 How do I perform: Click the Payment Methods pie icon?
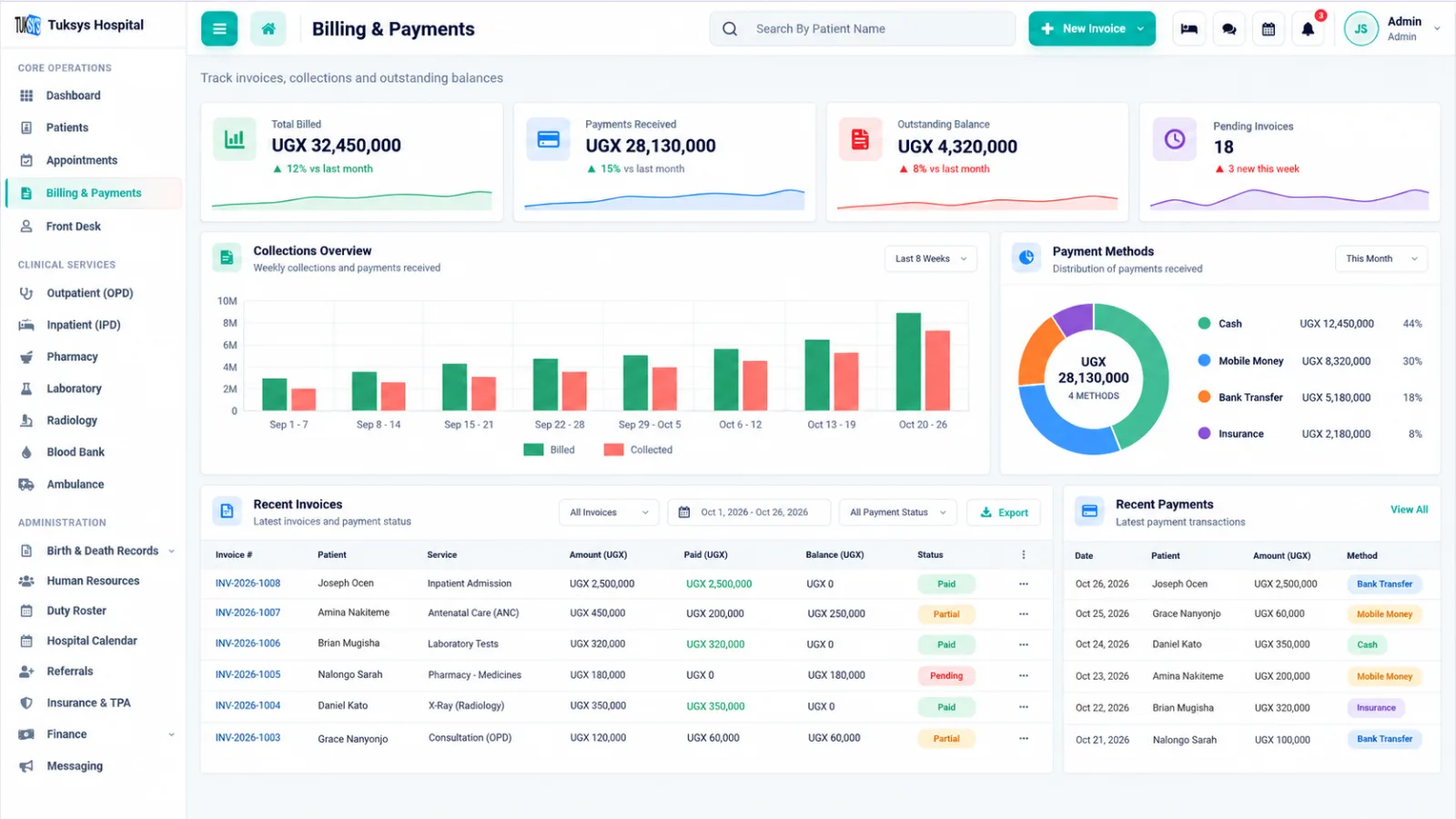1026,258
